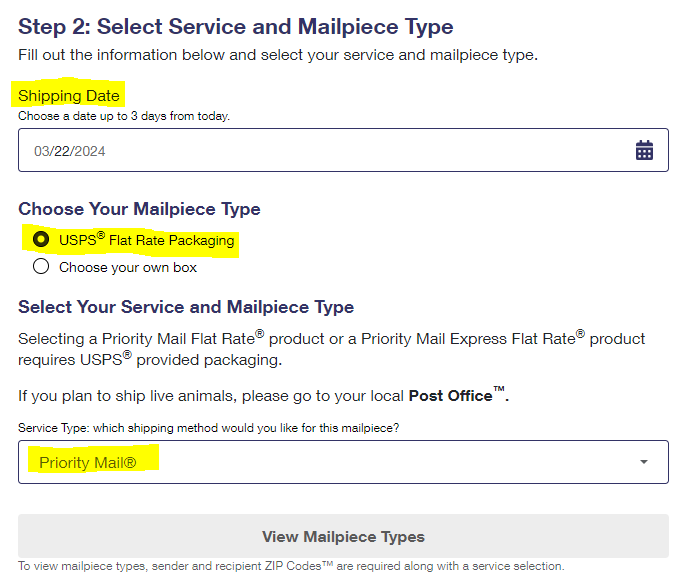
Task: Click the highlighted Shipping Date label
Action: 69,96
